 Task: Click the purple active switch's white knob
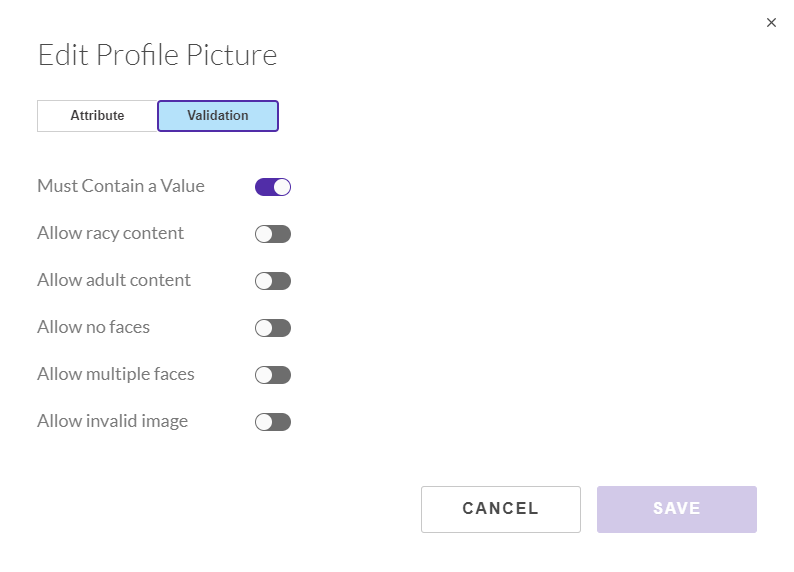(282, 187)
